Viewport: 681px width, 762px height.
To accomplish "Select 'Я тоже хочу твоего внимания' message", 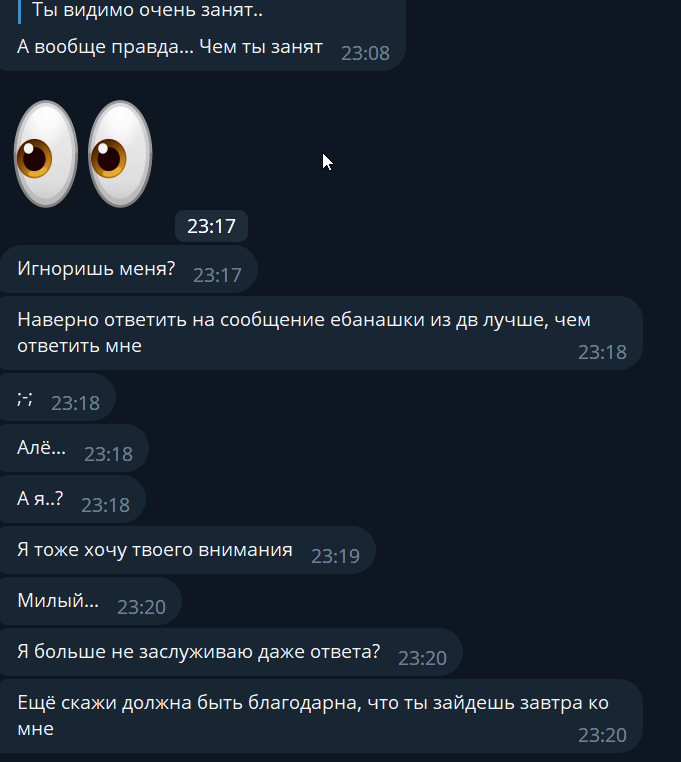I will [x=188, y=550].
